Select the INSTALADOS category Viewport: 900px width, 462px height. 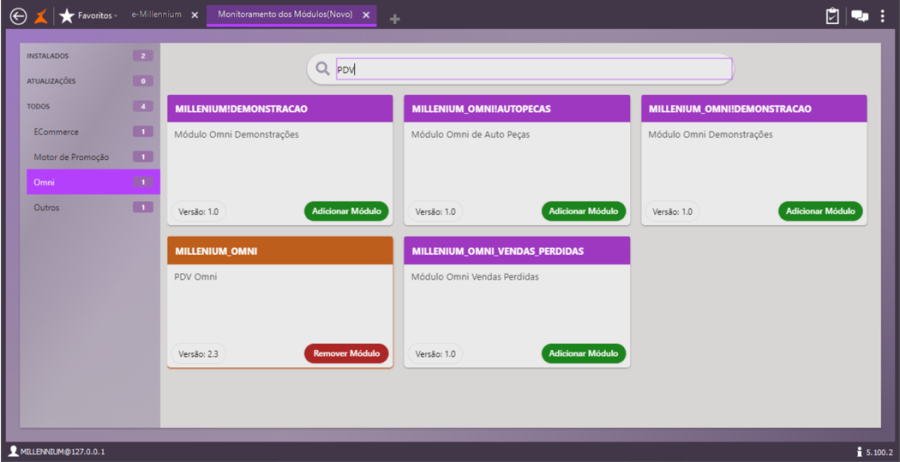[x=90, y=56]
